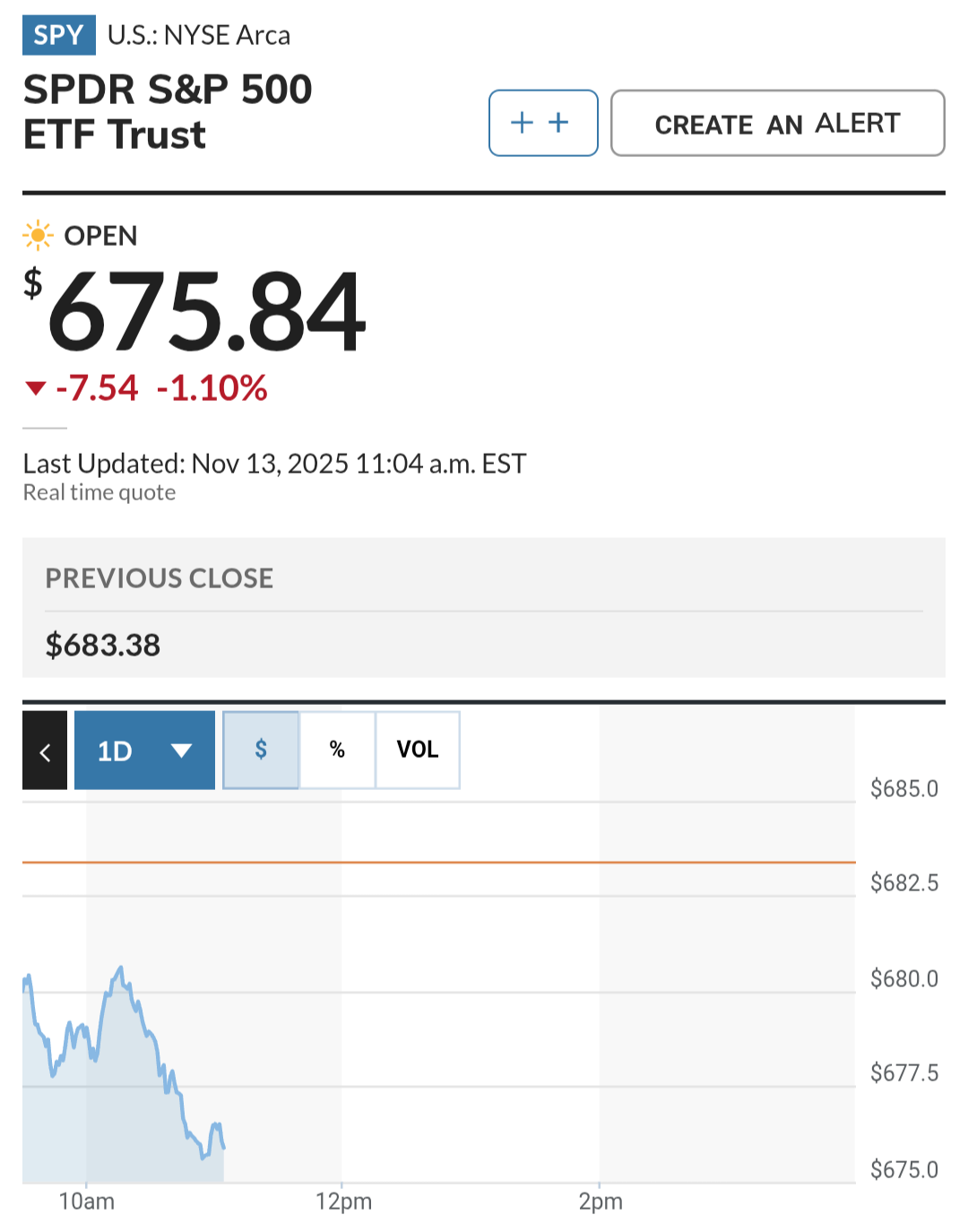Click the orange previous close line on chart
Screen dimensions: 968x1232
pyautogui.click(x=538, y=862)
